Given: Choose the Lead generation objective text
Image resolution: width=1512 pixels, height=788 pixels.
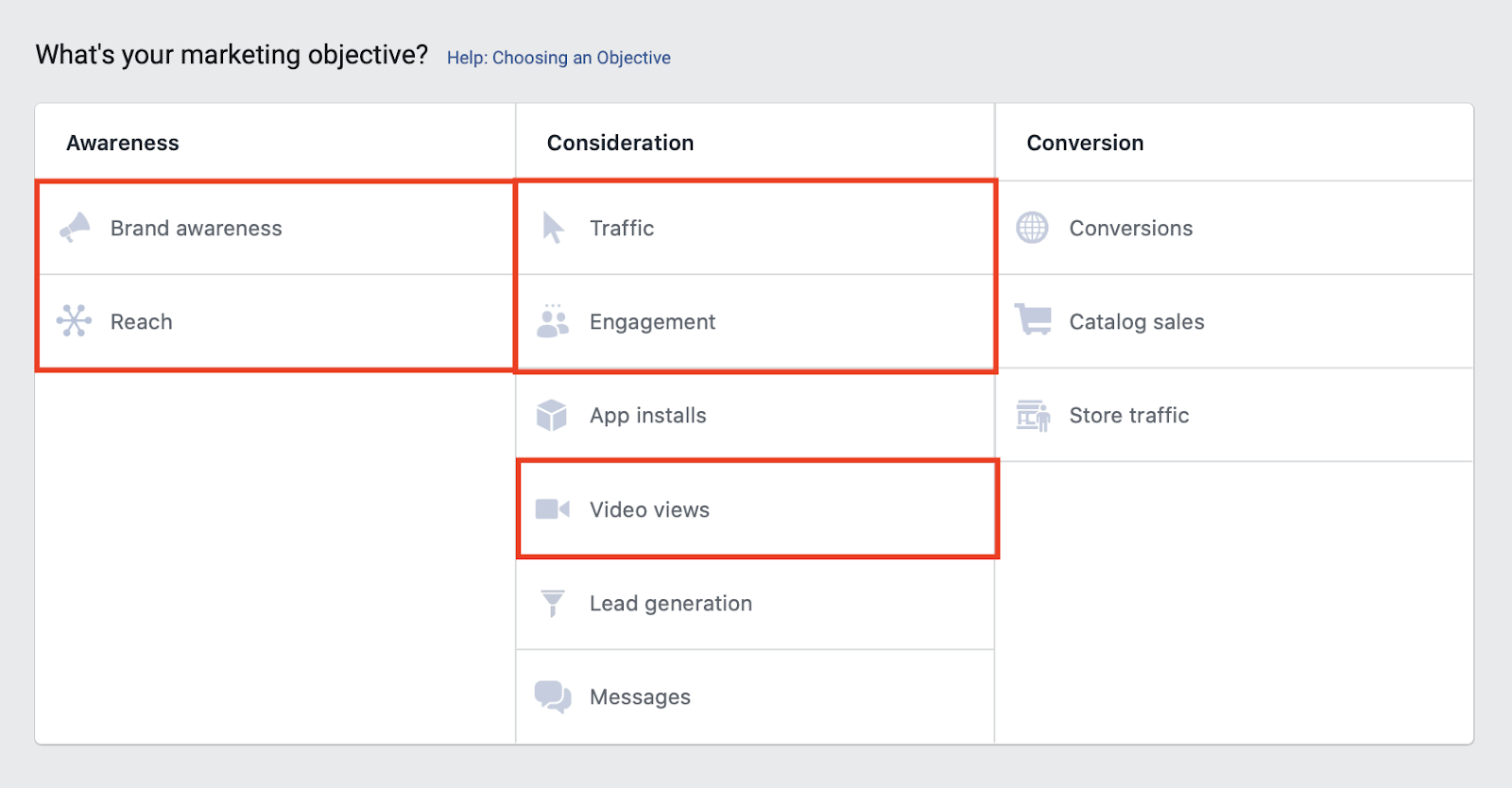Looking at the screenshot, I should (670, 604).
